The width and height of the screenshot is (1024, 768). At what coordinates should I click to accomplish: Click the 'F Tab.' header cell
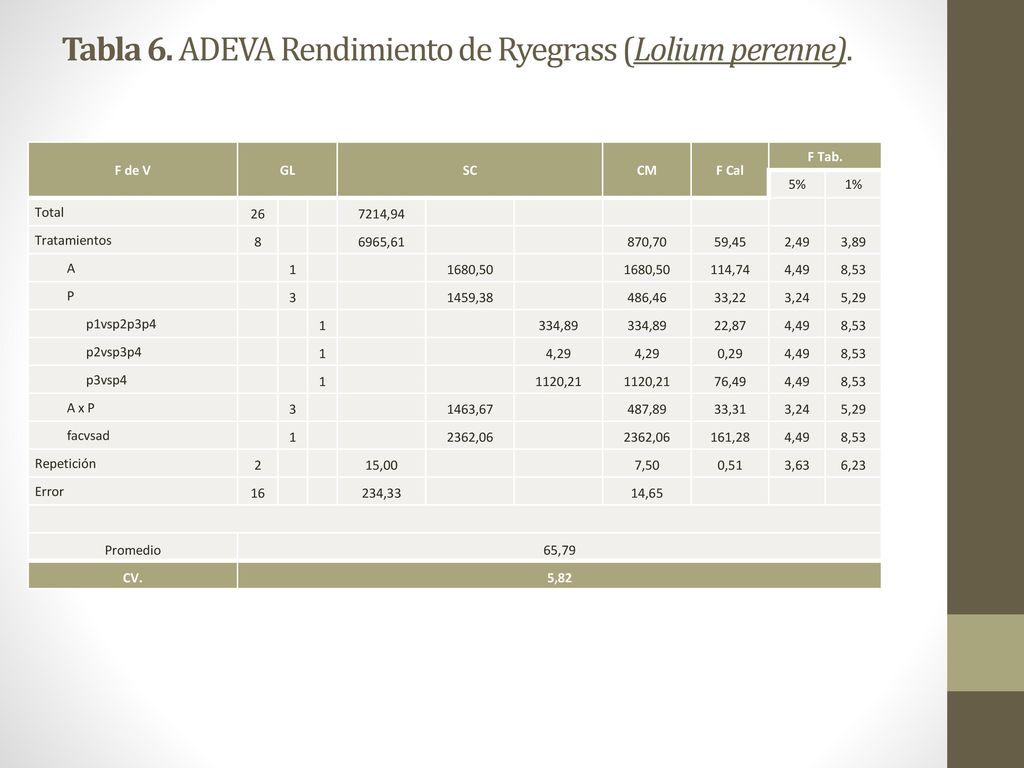[x=825, y=156]
